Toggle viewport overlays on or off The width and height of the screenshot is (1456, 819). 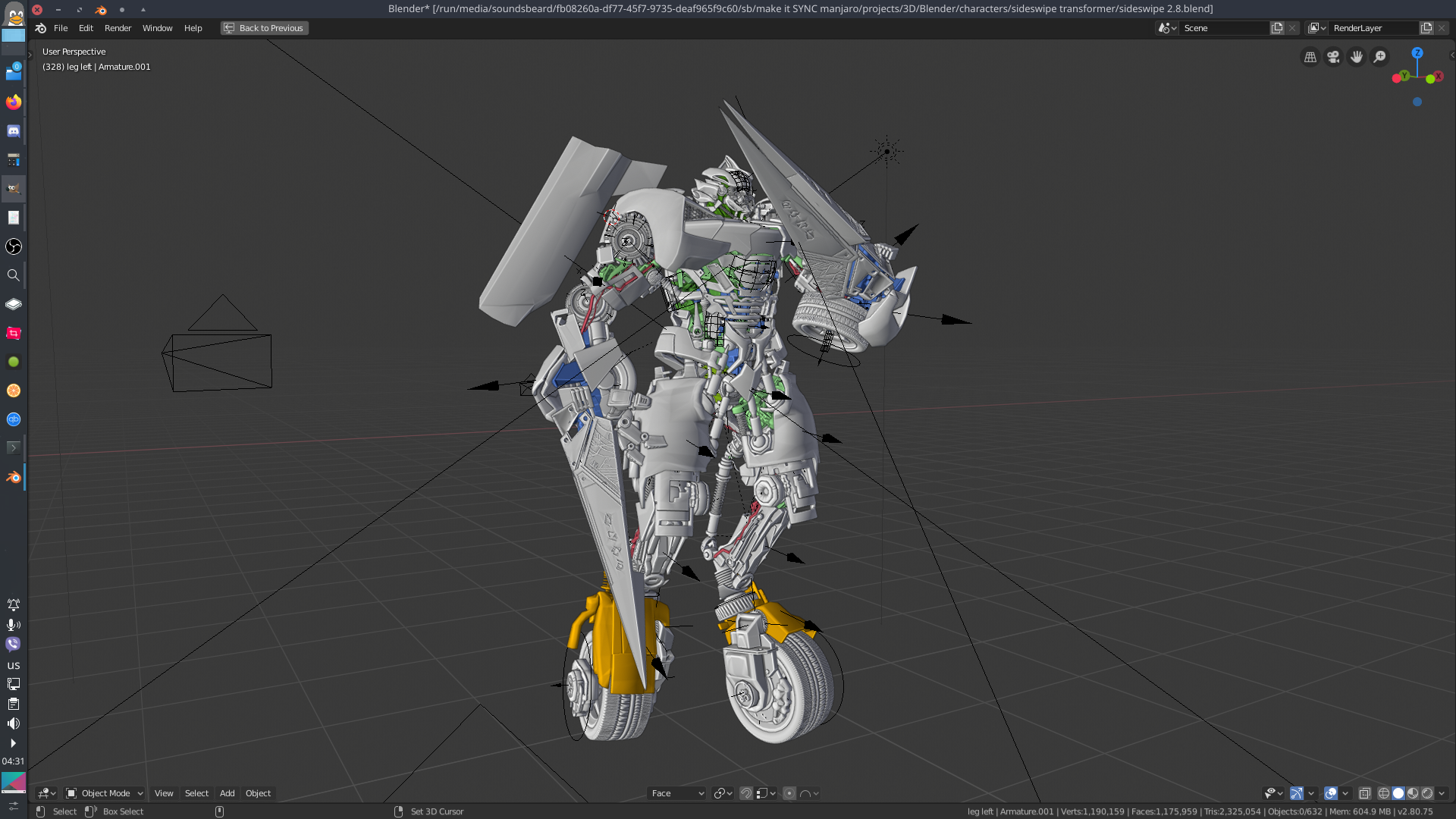1331,793
